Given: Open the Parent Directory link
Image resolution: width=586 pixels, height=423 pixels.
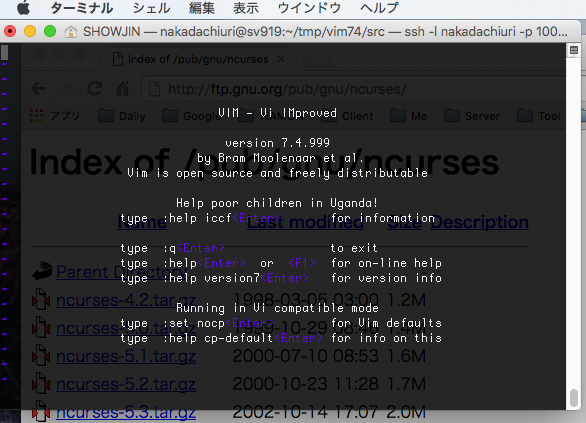Looking at the screenshot, I should pyautogui.click(x=121, y=272).
